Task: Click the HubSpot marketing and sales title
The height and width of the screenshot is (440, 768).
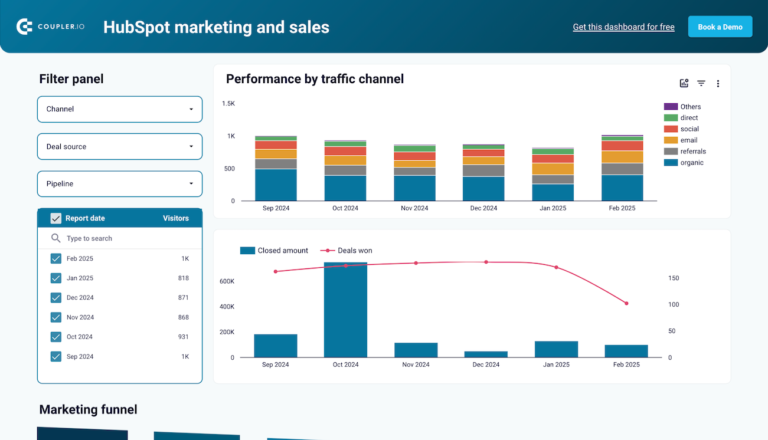Action: [216, 27]
